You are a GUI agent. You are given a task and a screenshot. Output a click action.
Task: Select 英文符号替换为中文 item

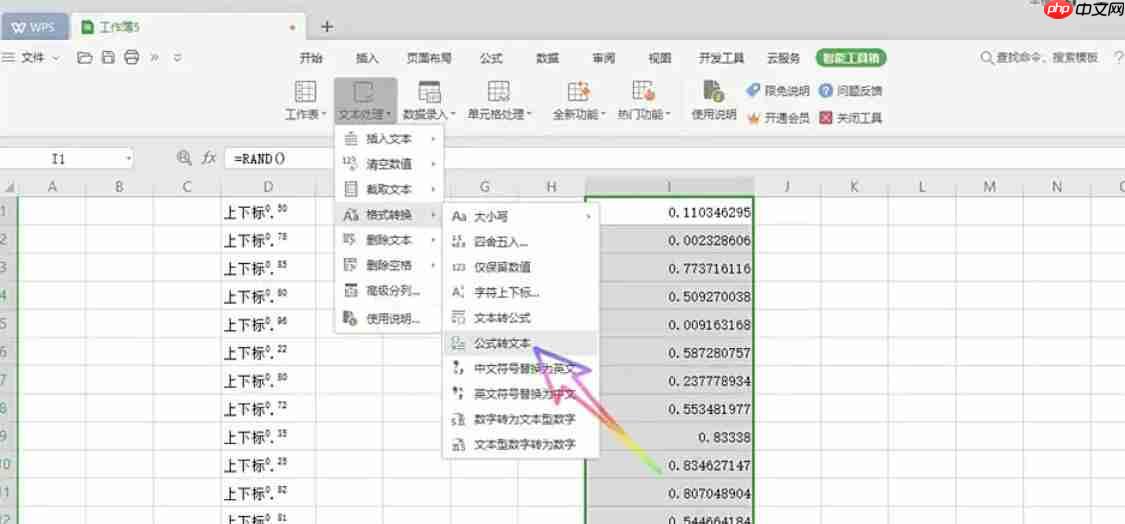[520, 393]
